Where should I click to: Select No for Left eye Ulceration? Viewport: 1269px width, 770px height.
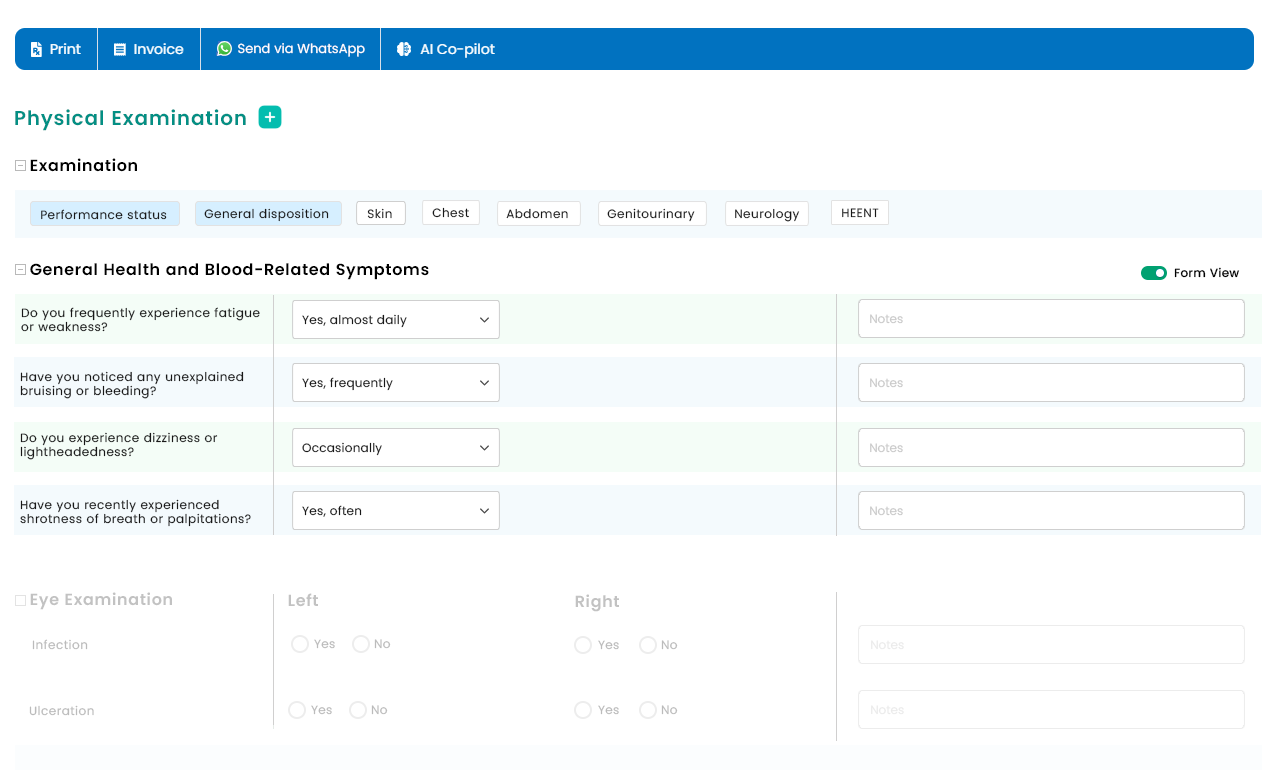click(x=358, y=710)
